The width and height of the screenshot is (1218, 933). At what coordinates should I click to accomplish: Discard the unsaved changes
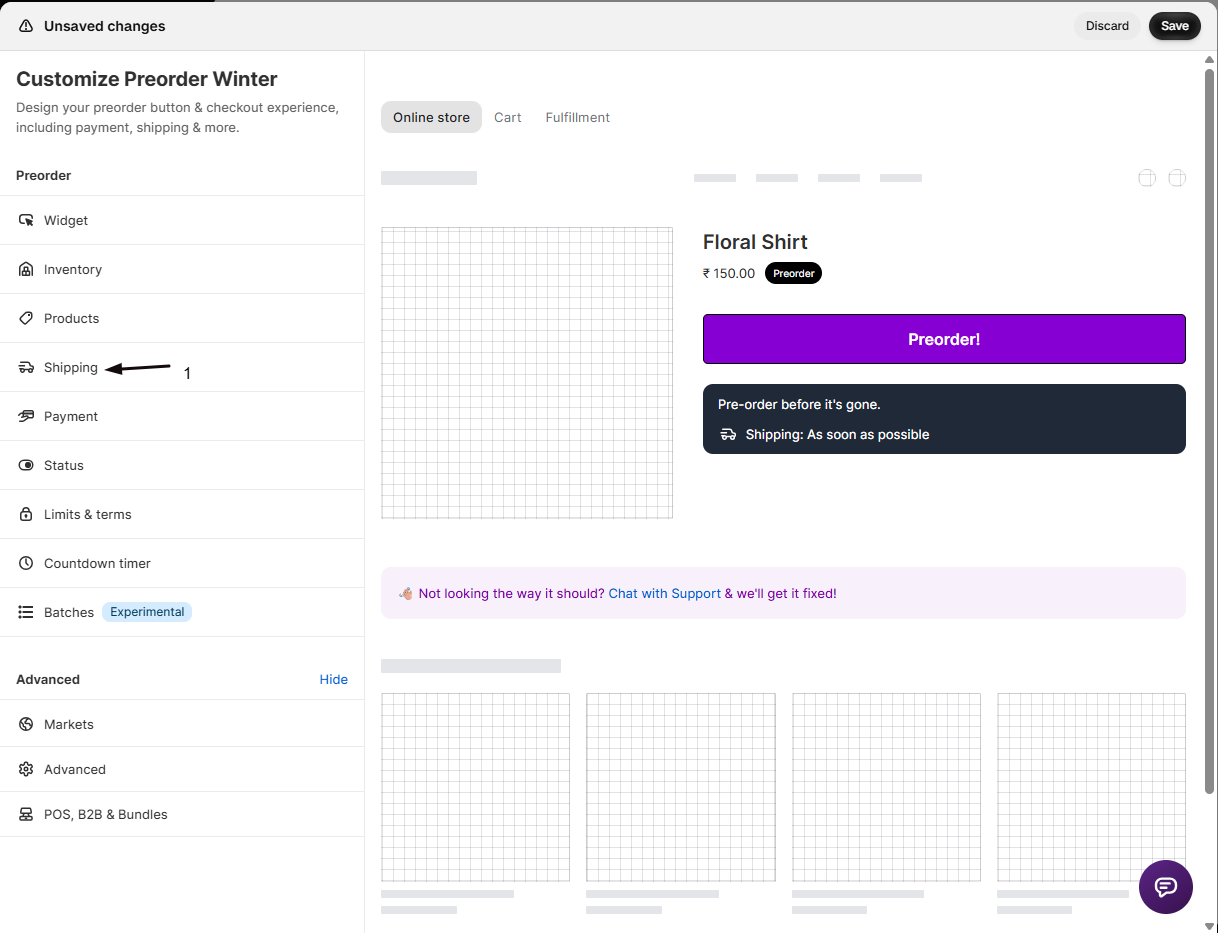pyautogui.click(x=1107, y=26)
